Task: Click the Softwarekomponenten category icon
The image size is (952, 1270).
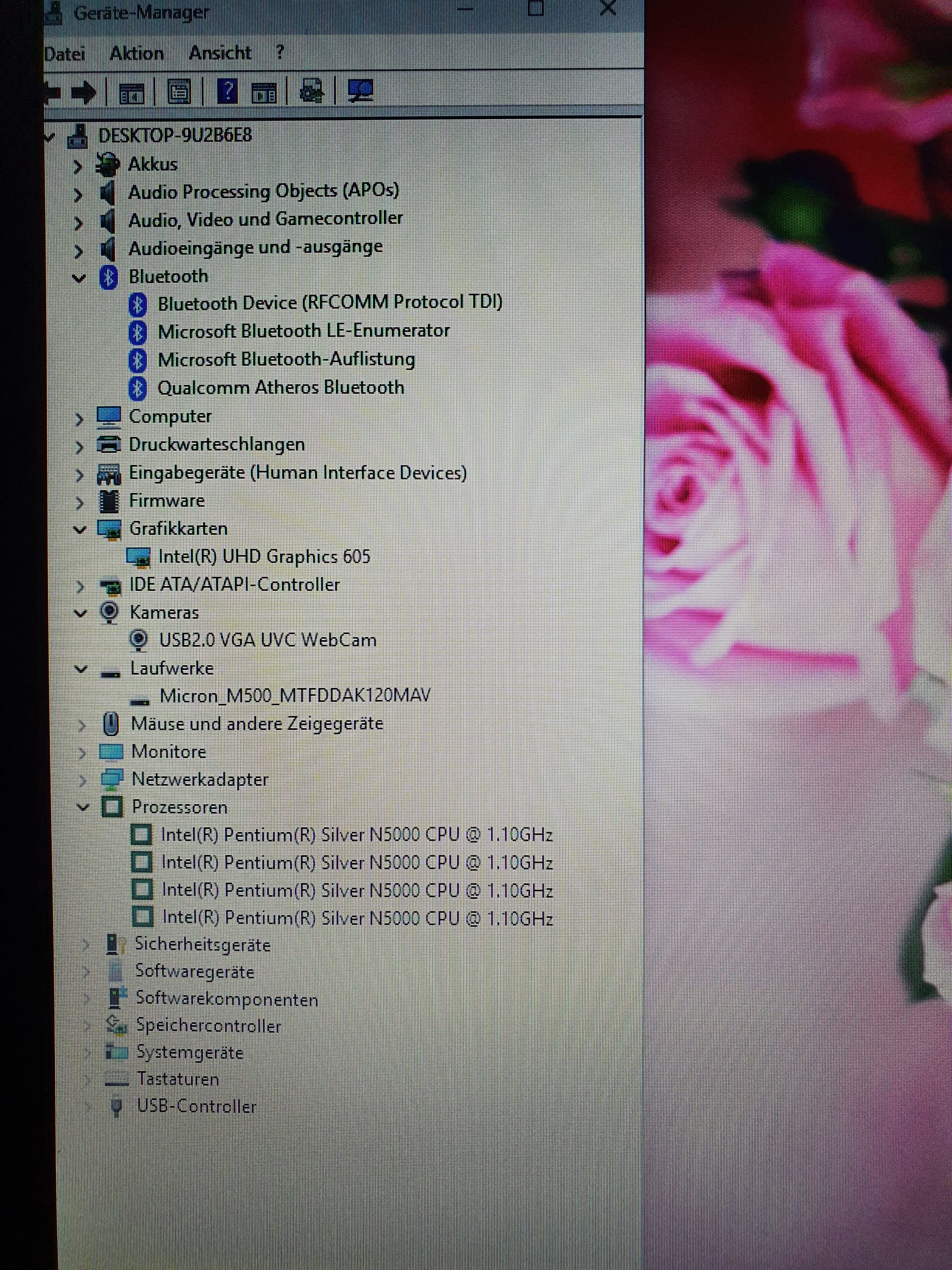Action: (x=118, y=999)
